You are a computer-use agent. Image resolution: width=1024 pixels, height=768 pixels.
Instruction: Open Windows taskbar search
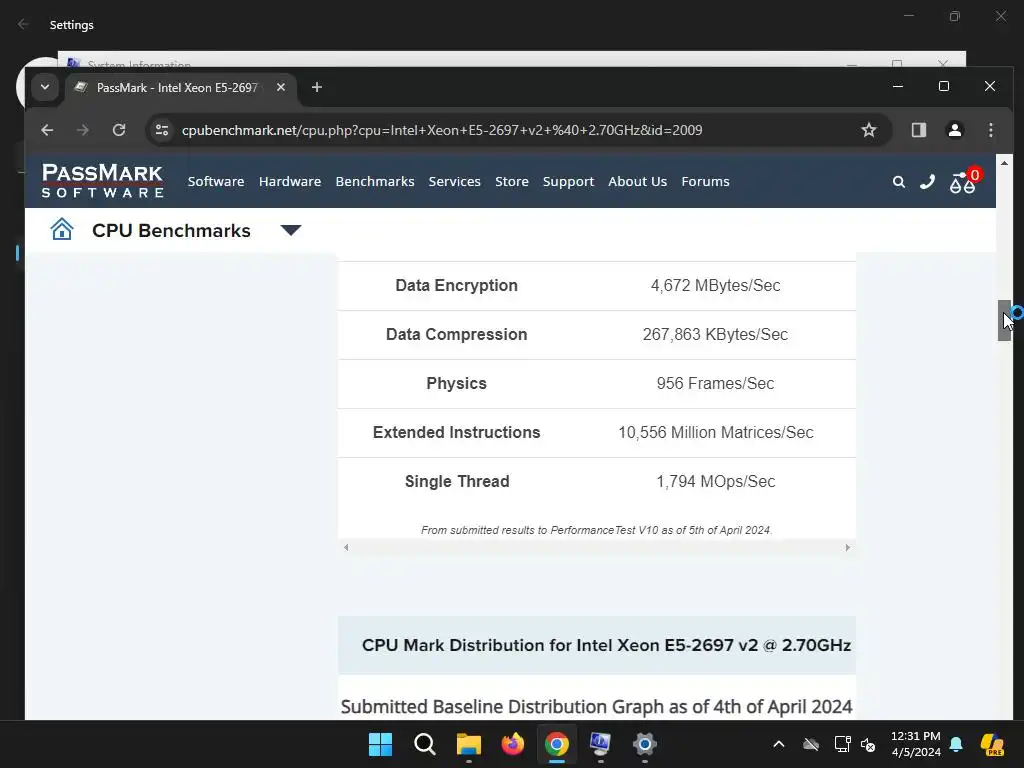tap(424, 744)
